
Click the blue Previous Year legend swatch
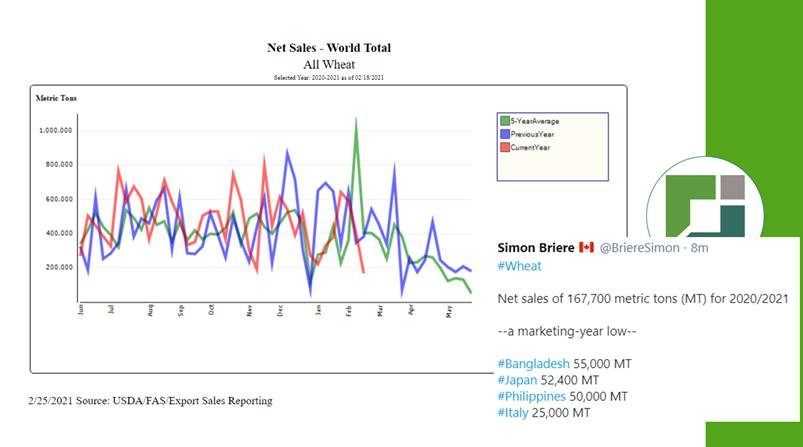506,134
